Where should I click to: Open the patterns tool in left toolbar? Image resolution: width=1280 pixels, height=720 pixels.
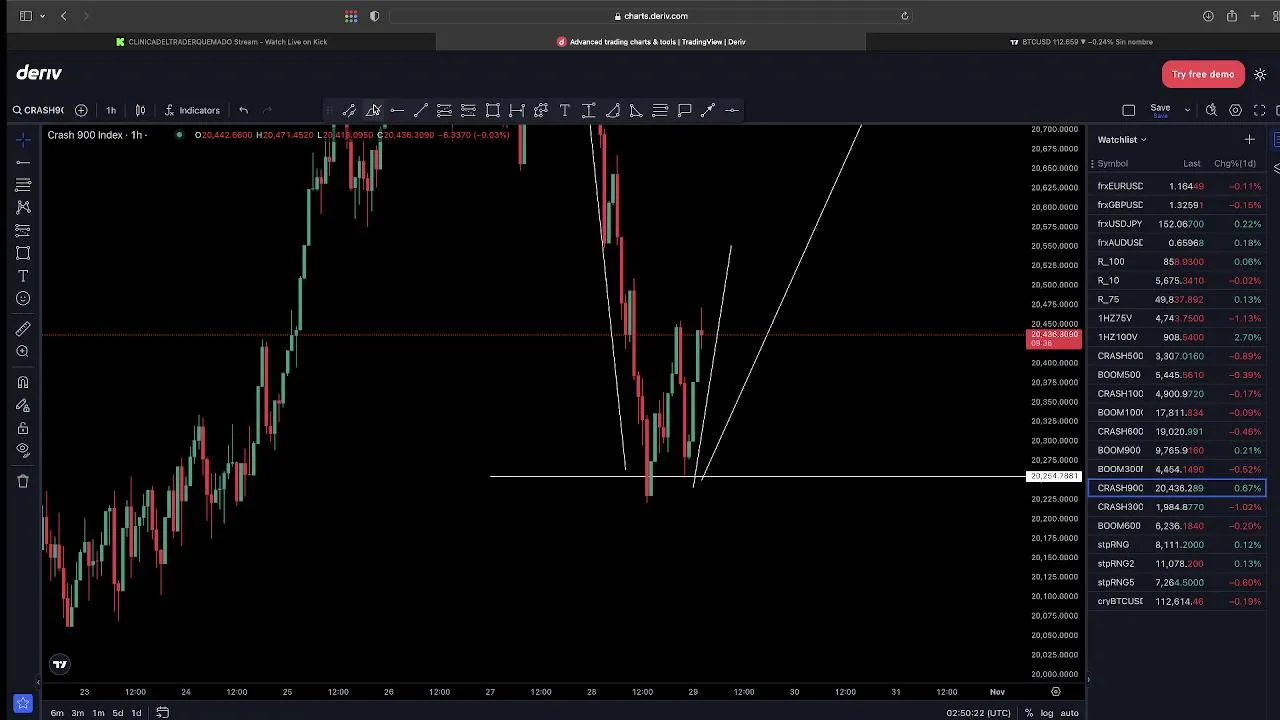(x=23, y=207)
